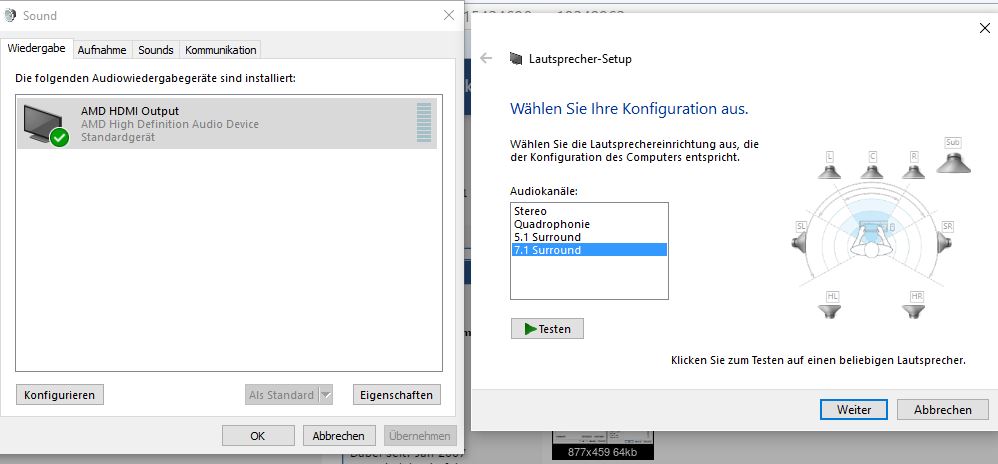
Task: Click the volume level meter of AMD HDMI Output
Action: tap(423, 123)
